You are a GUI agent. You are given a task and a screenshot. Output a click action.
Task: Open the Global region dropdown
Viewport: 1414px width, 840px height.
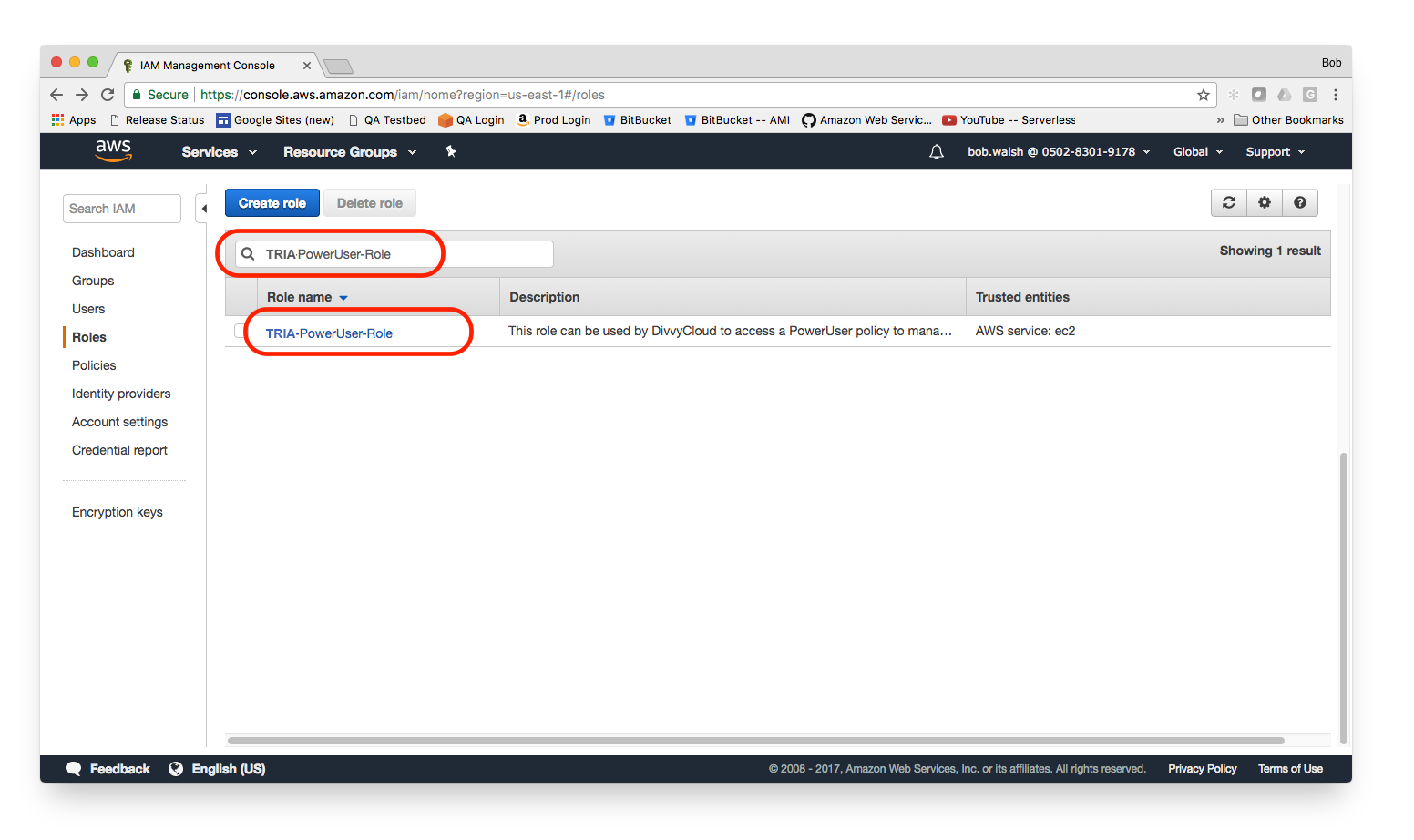click(x=1198, y=152)
